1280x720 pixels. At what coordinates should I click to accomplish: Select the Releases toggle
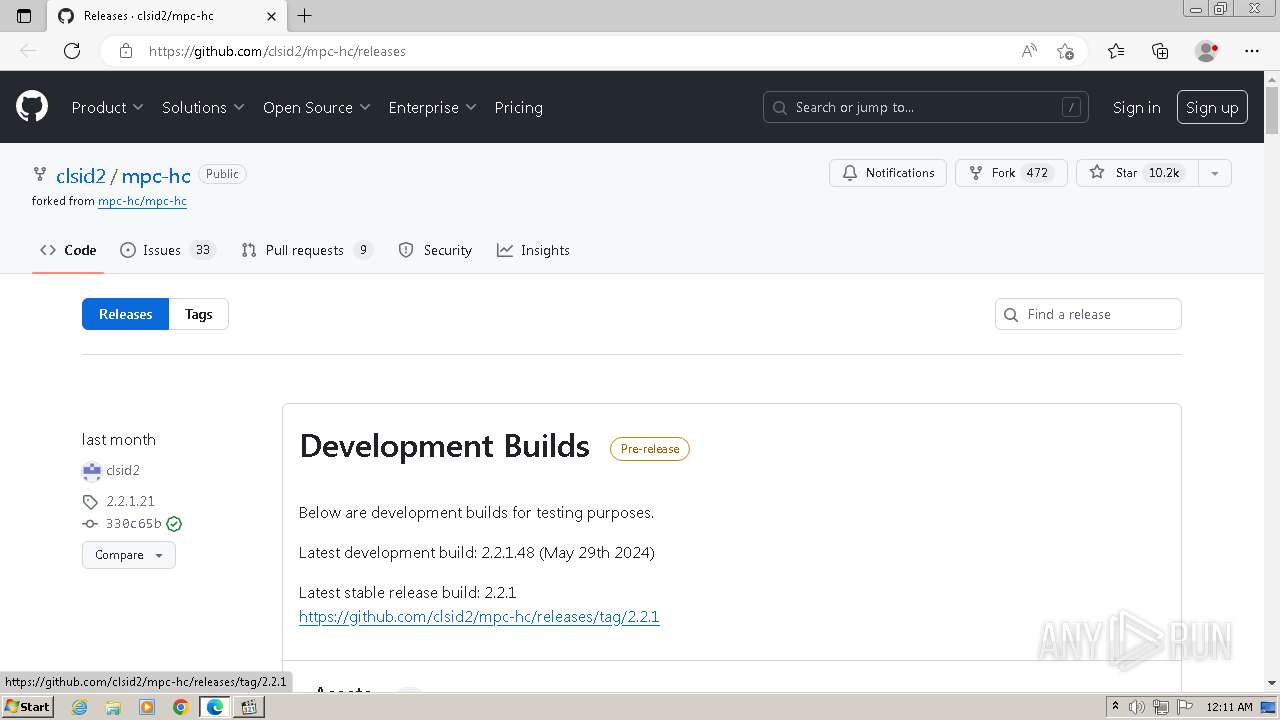[125, 314]
